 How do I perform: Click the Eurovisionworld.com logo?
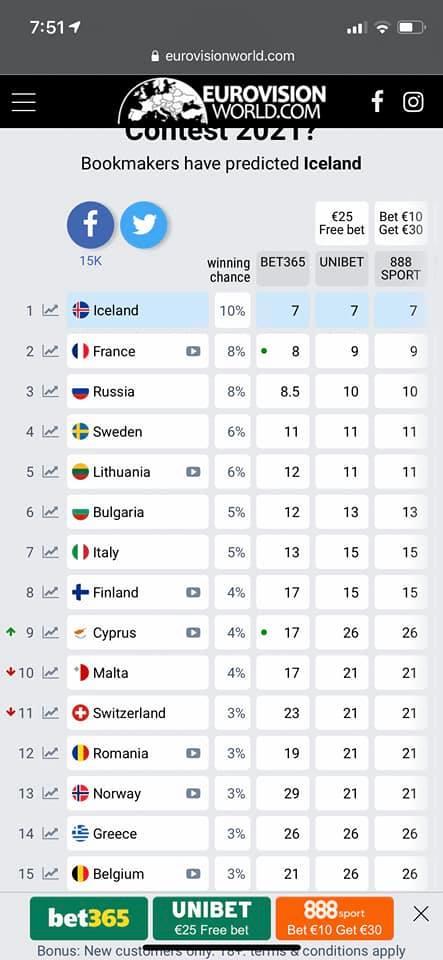(x=222, y=102)
